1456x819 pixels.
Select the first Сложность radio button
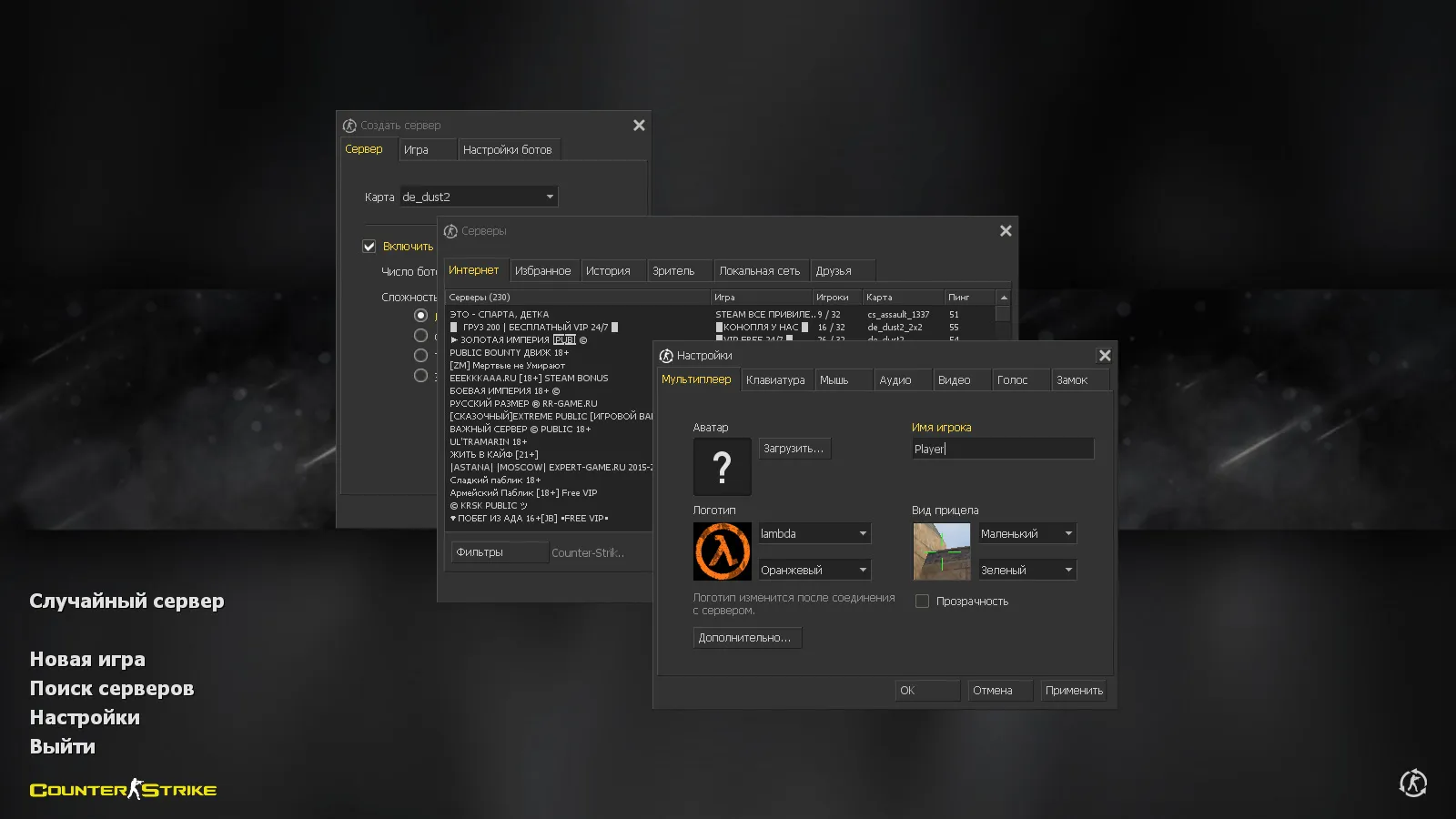420,314
